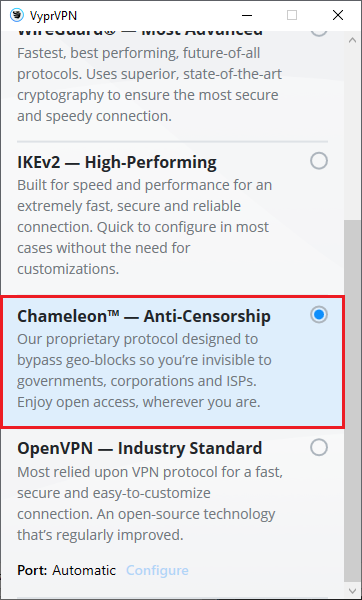Click the OpenVPN — Industry Standard heading
The image size is (362, 600).
click(x=140, y=448)
